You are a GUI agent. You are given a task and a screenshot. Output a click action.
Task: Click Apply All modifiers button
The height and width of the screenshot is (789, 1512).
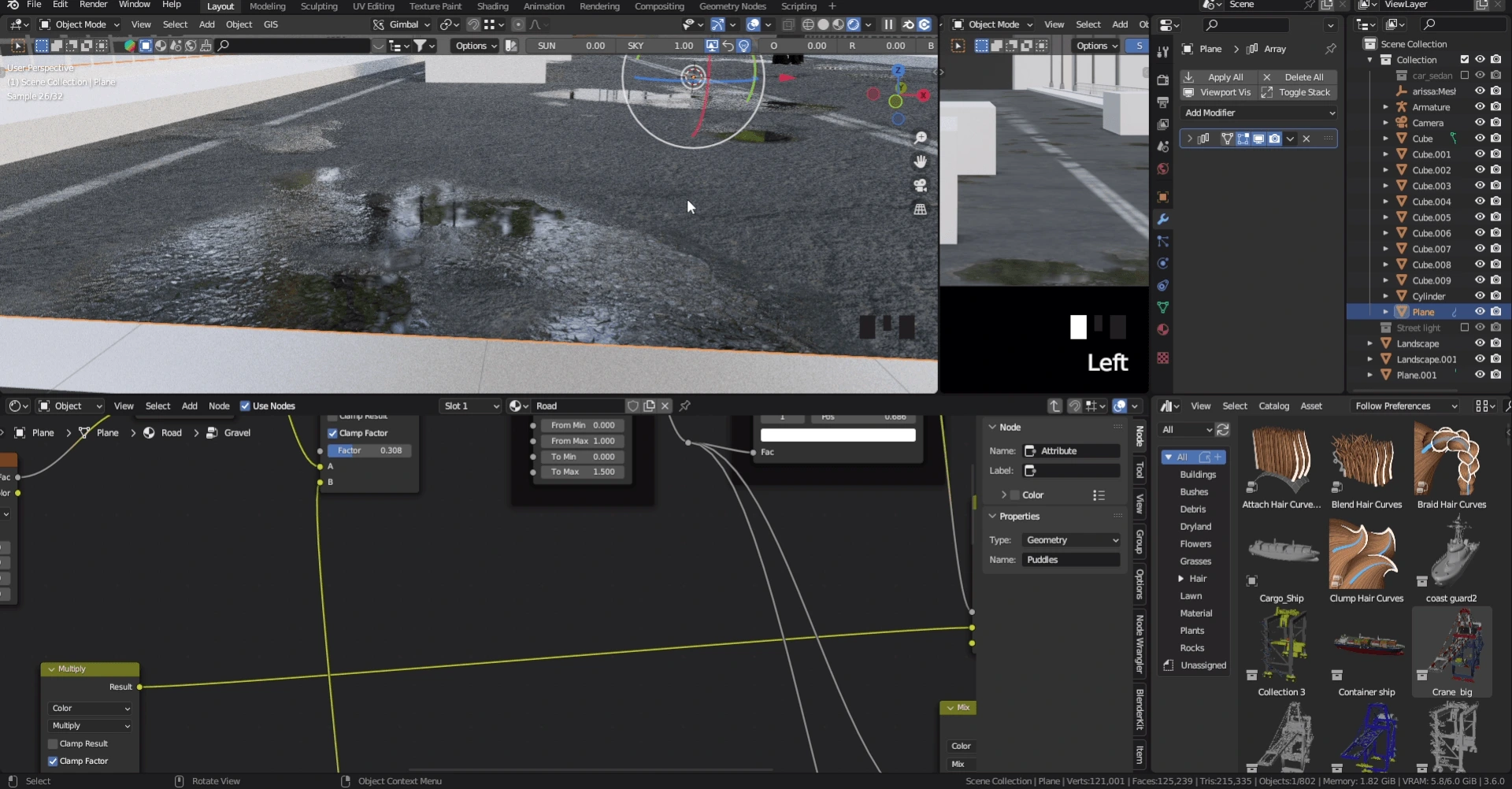tap(1217, 77)
